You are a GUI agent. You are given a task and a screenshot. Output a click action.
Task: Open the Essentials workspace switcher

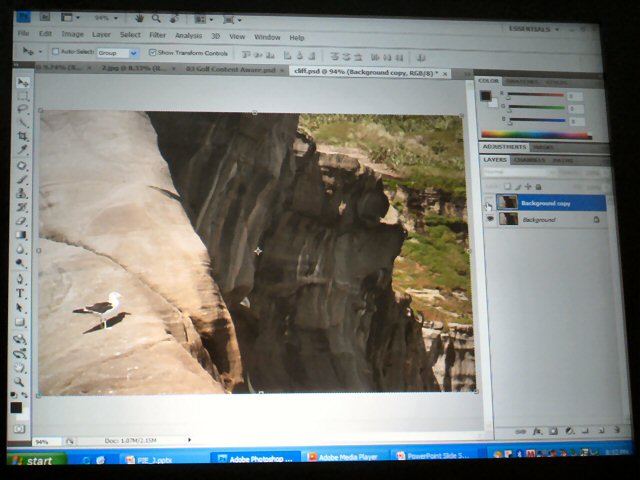(534, 29)
